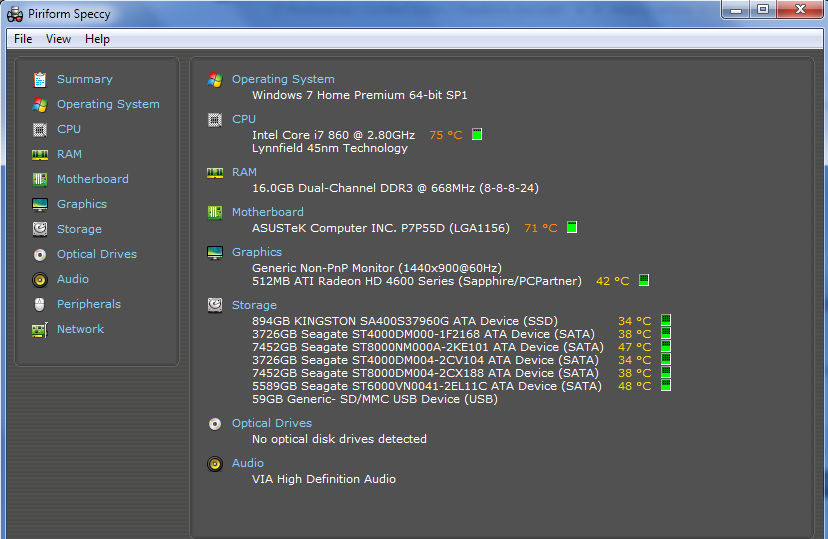Click Optical Drives heading link in summary
The width and height of the screenshot is (828, 539).
coord(271,423)
